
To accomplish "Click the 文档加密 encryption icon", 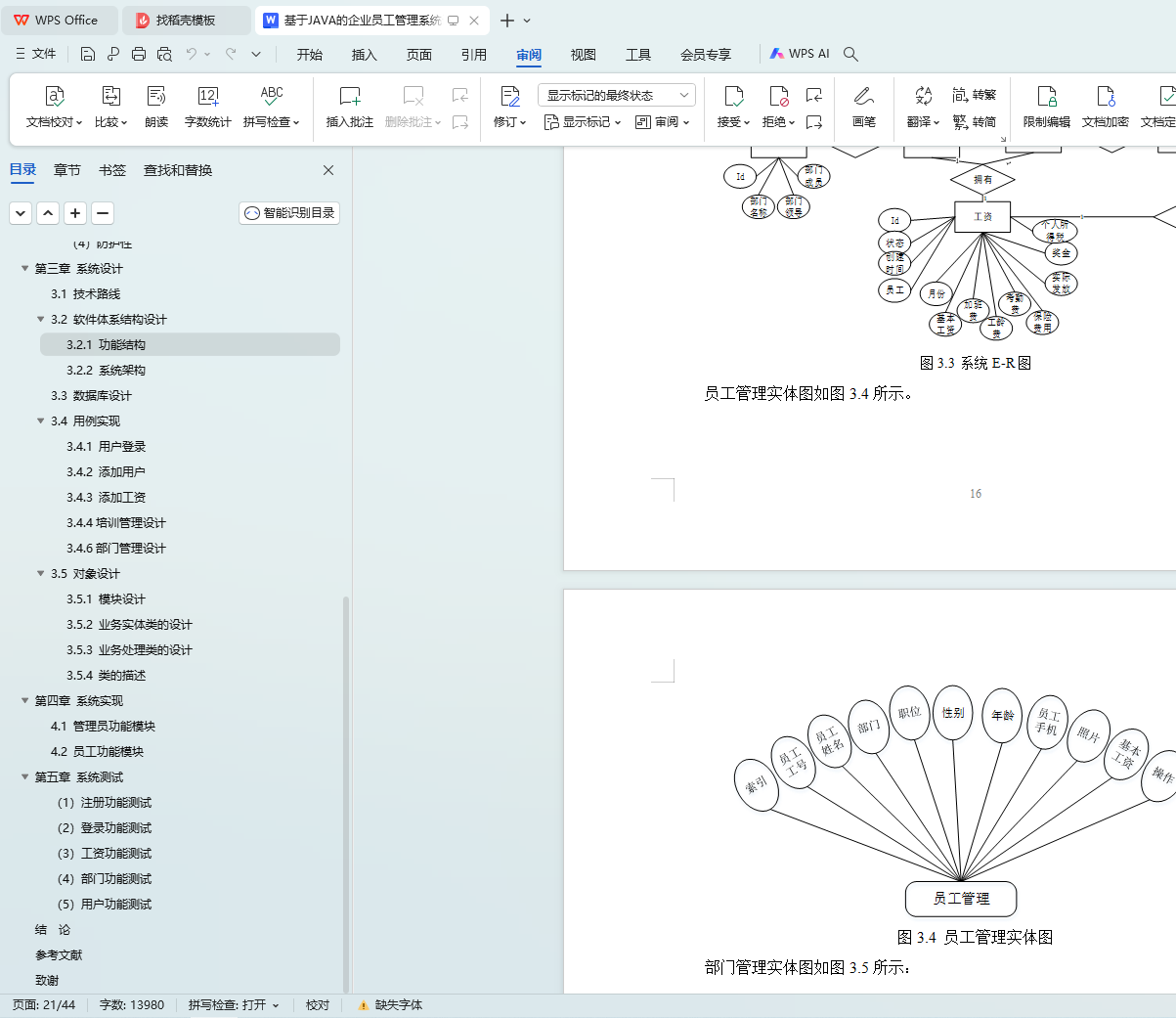I will click(x=1106, y=107).
